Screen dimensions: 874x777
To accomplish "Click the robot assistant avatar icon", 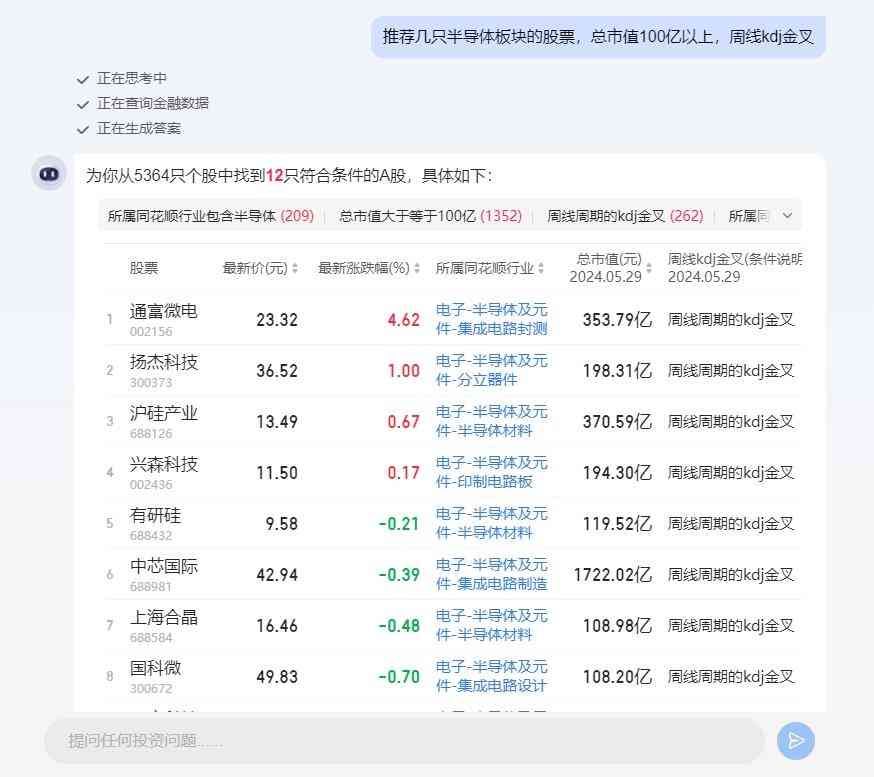I will pos(49,173).
